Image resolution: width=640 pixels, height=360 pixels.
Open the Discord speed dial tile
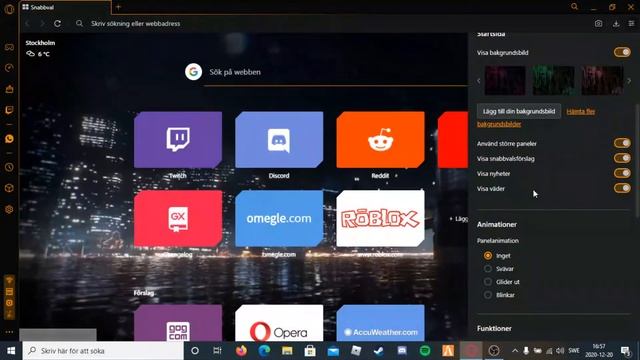pyautogui.click(x=279, y=140)
